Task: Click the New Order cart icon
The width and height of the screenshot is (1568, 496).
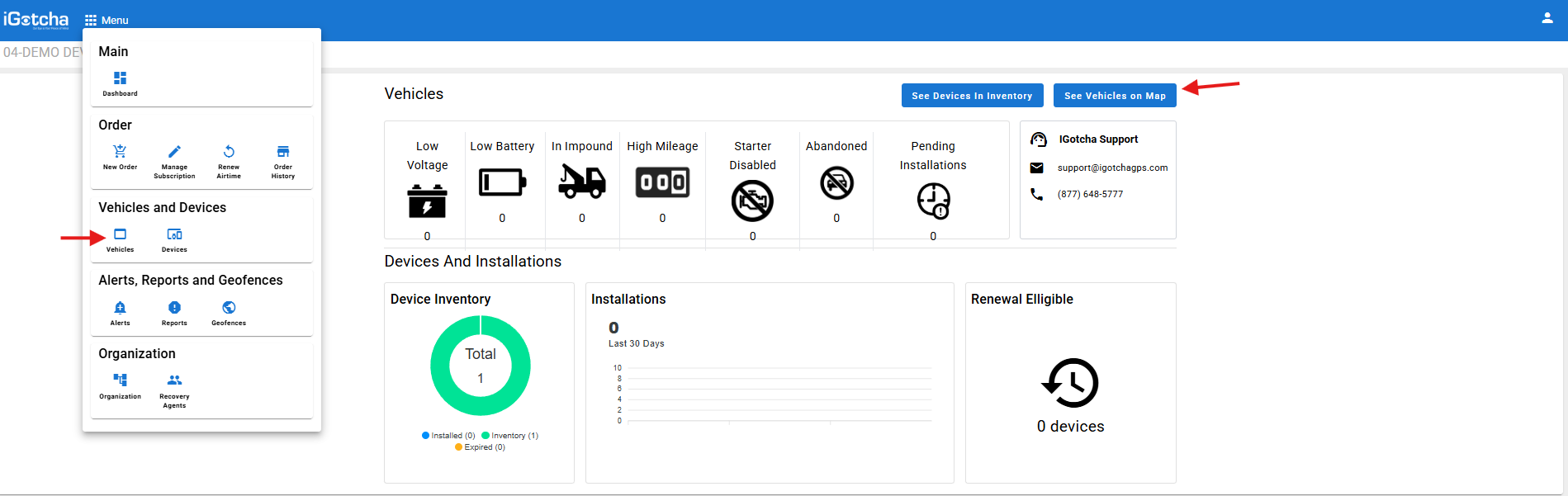Action: (120, 152)
